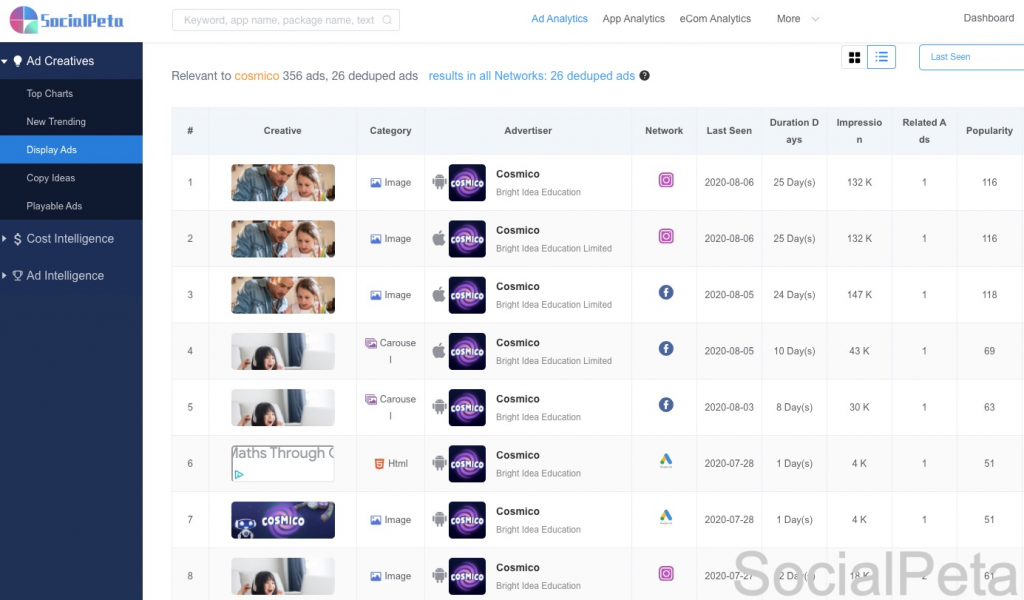This screenshot has height=600, width=1024.
Task: Click Bright Idea Education Limited in row 2
Action: click(x=554, y=248)
